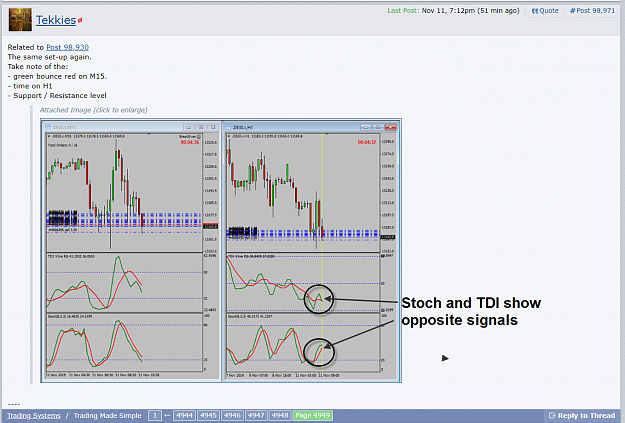The image size is (625, 423).
Task: Open the Post 98,971 permalink
Action: pos(592,11)
